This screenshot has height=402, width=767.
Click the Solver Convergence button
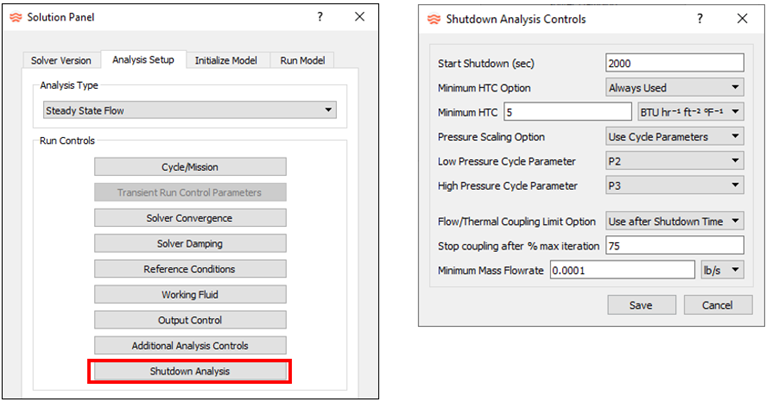pyautogui.click(x=190, y=217)
